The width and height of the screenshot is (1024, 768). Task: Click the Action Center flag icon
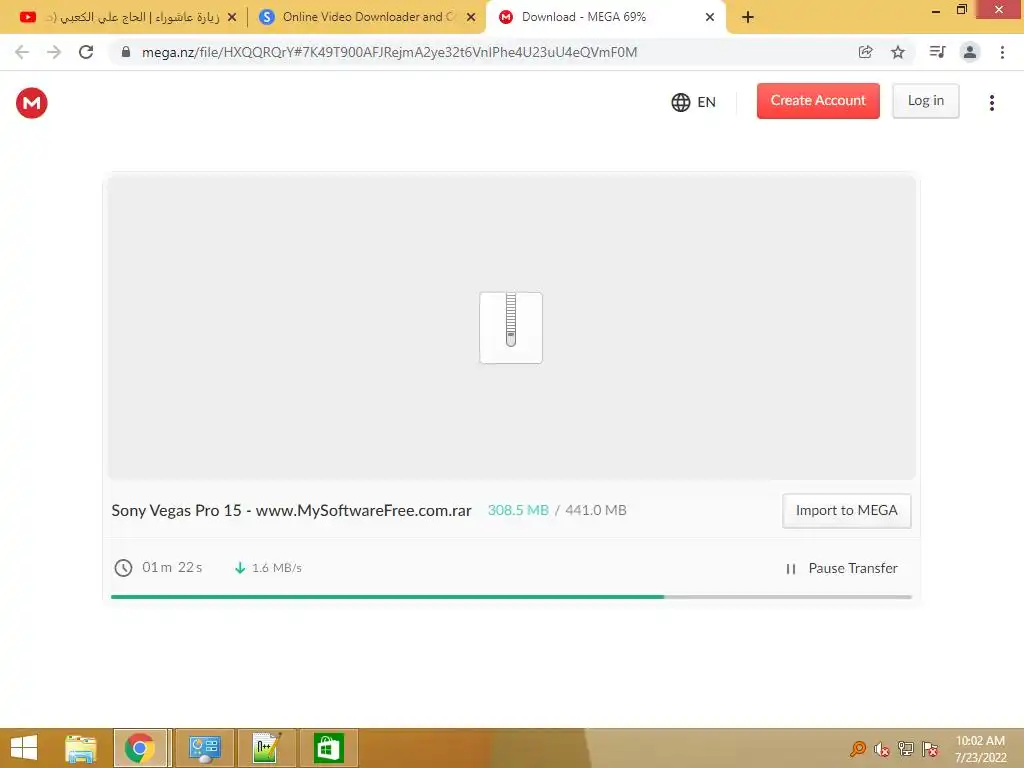930,749
